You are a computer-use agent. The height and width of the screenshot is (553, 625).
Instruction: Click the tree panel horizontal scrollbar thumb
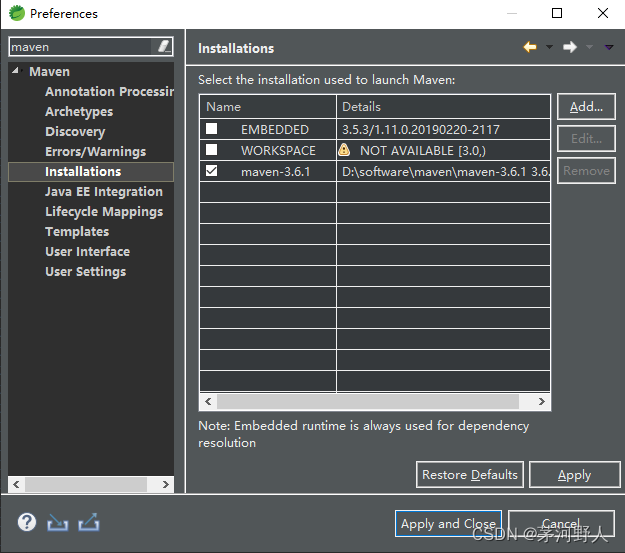point(86,484)
